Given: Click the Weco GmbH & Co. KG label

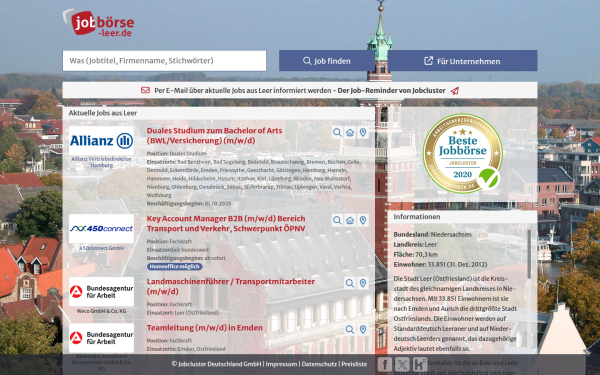Looking at the screenshot, I should tap(101, 311).
